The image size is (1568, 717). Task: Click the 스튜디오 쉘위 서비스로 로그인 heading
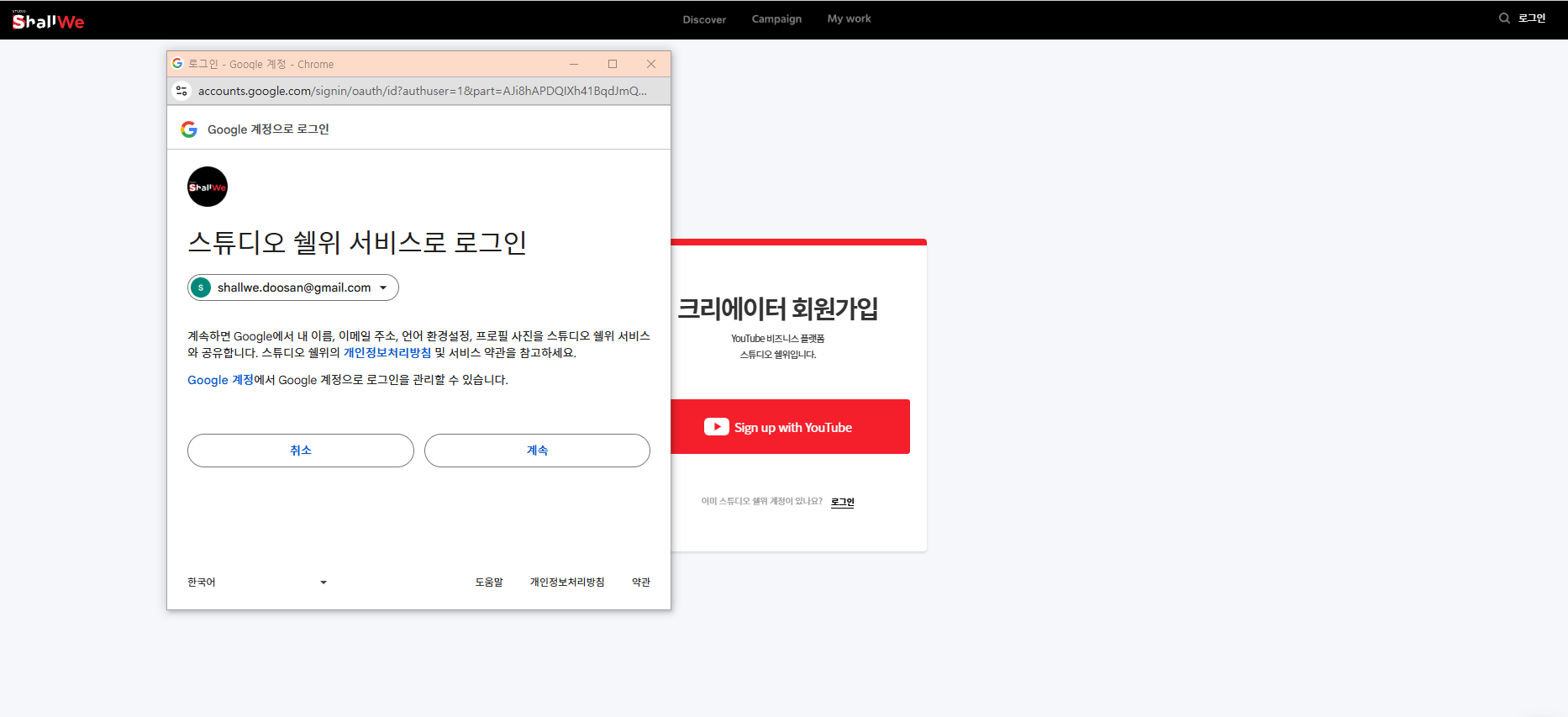(x=357, y=242)
